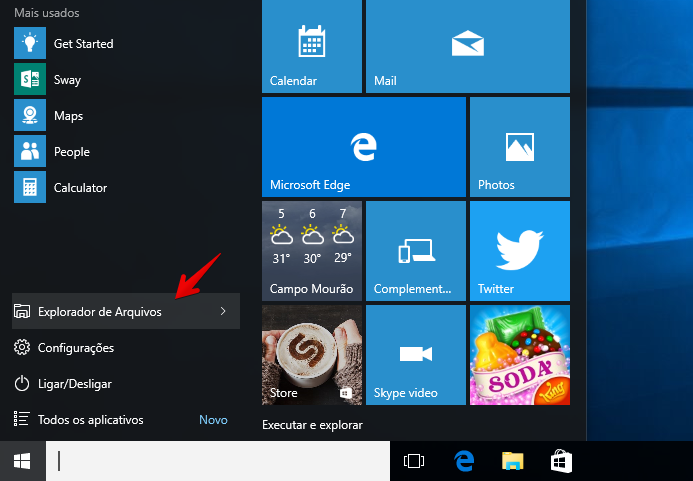693x481 pixels.
Task: Launch the Candy Crush Soda tile
Action: [520, 355]
